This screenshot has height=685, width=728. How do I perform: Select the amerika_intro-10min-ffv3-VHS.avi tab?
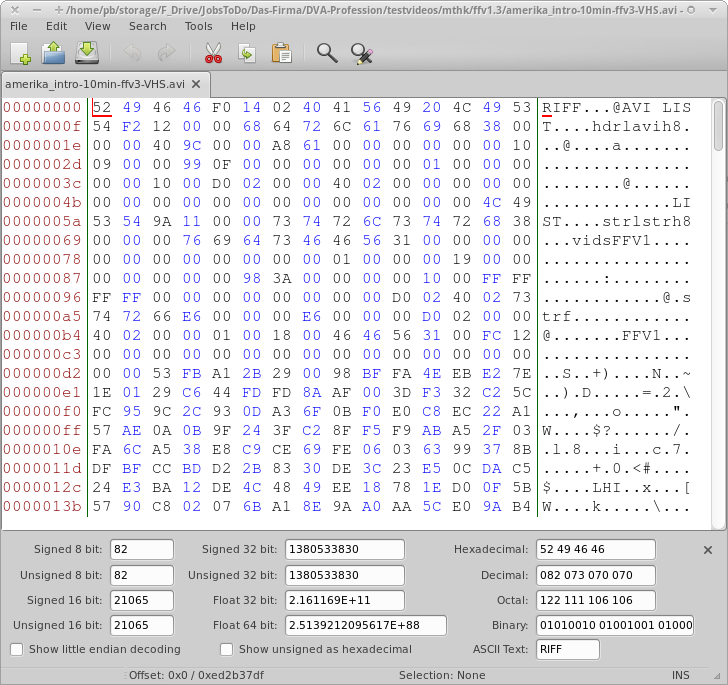[x=94, y=84]
